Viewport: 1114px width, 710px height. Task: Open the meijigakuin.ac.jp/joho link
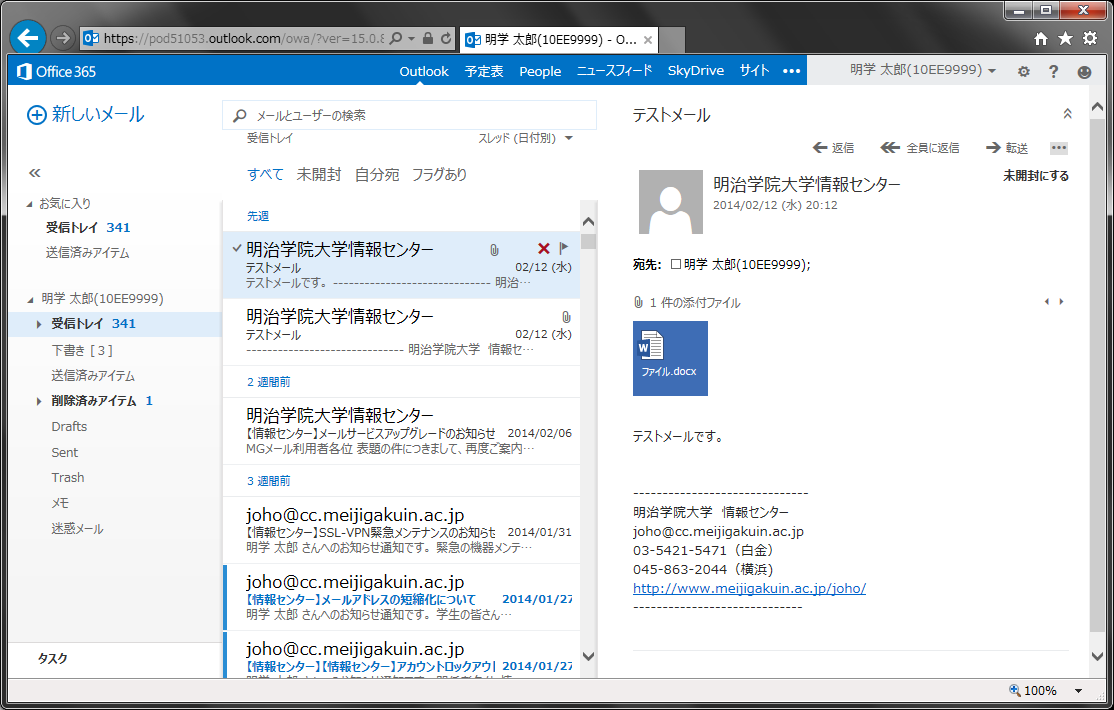coord(750,588)
